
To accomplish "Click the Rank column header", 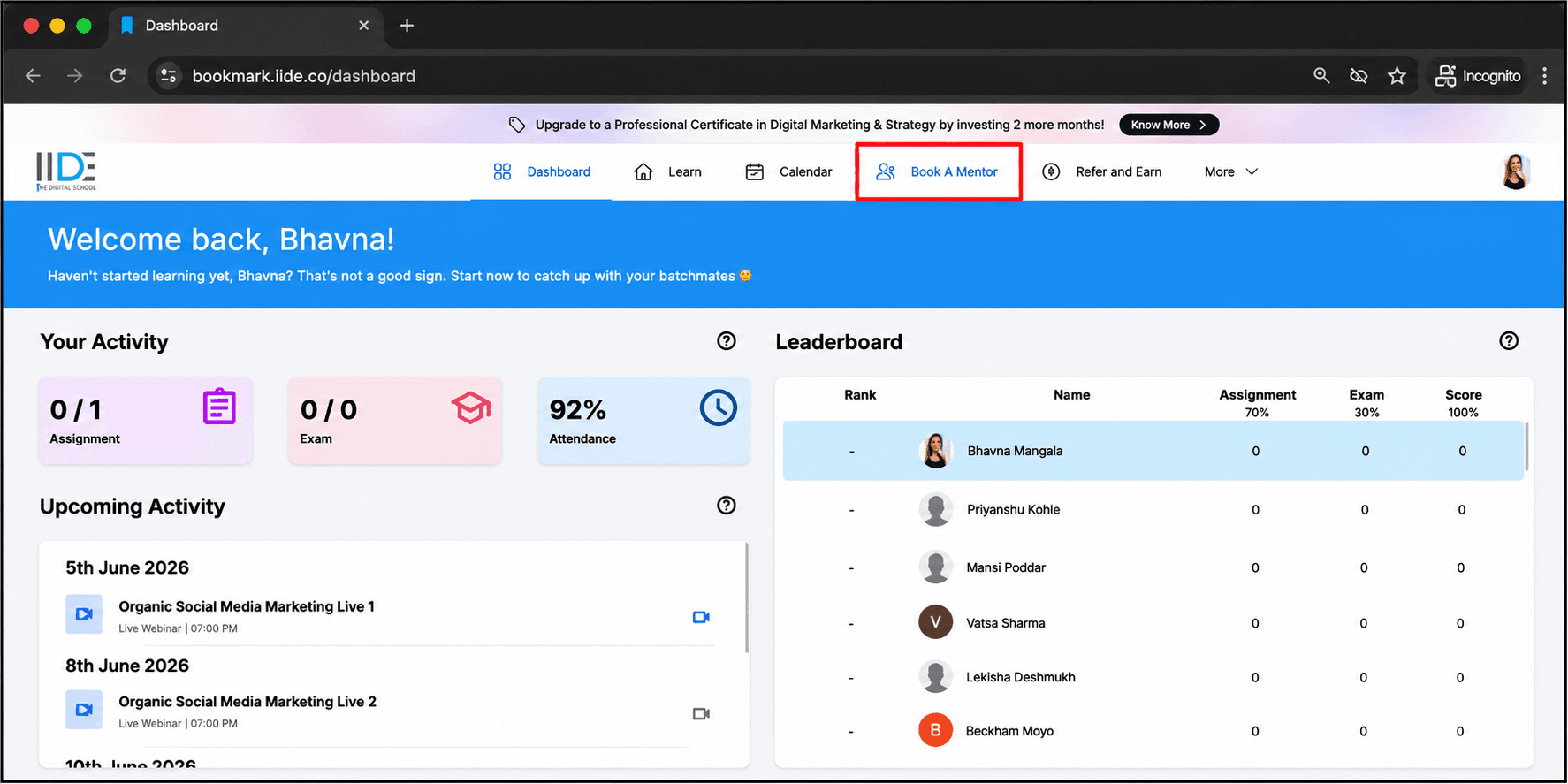I will (860, 395).
